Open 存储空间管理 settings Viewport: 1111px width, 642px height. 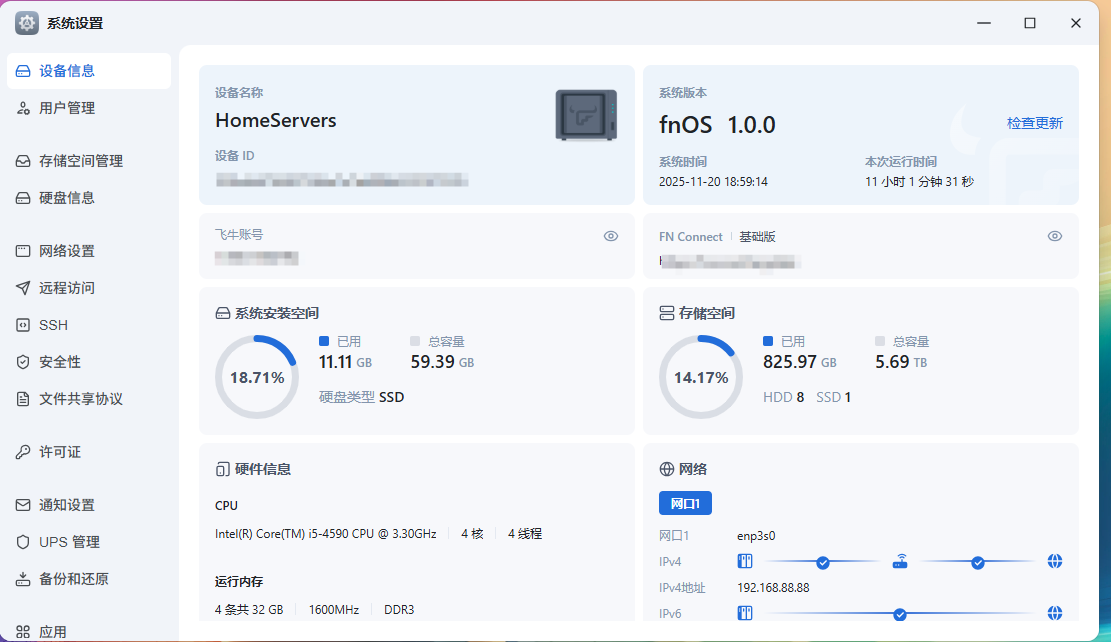89,161
